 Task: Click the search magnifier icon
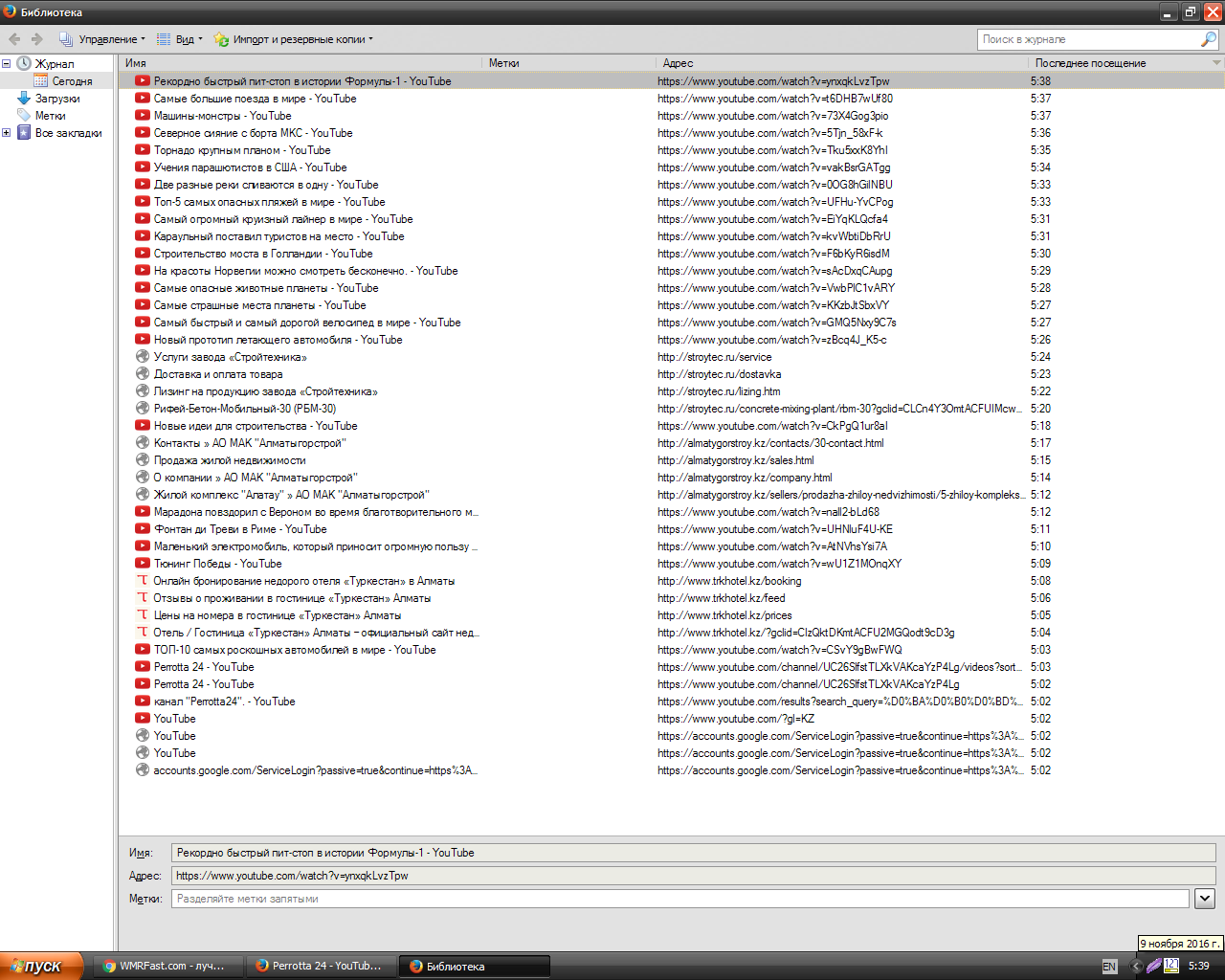1209,39
